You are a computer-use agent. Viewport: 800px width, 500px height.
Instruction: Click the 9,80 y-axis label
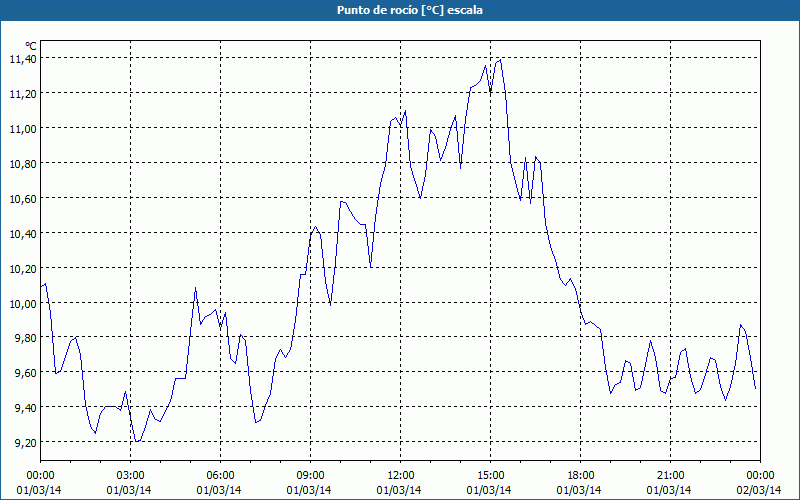[26, 338]
